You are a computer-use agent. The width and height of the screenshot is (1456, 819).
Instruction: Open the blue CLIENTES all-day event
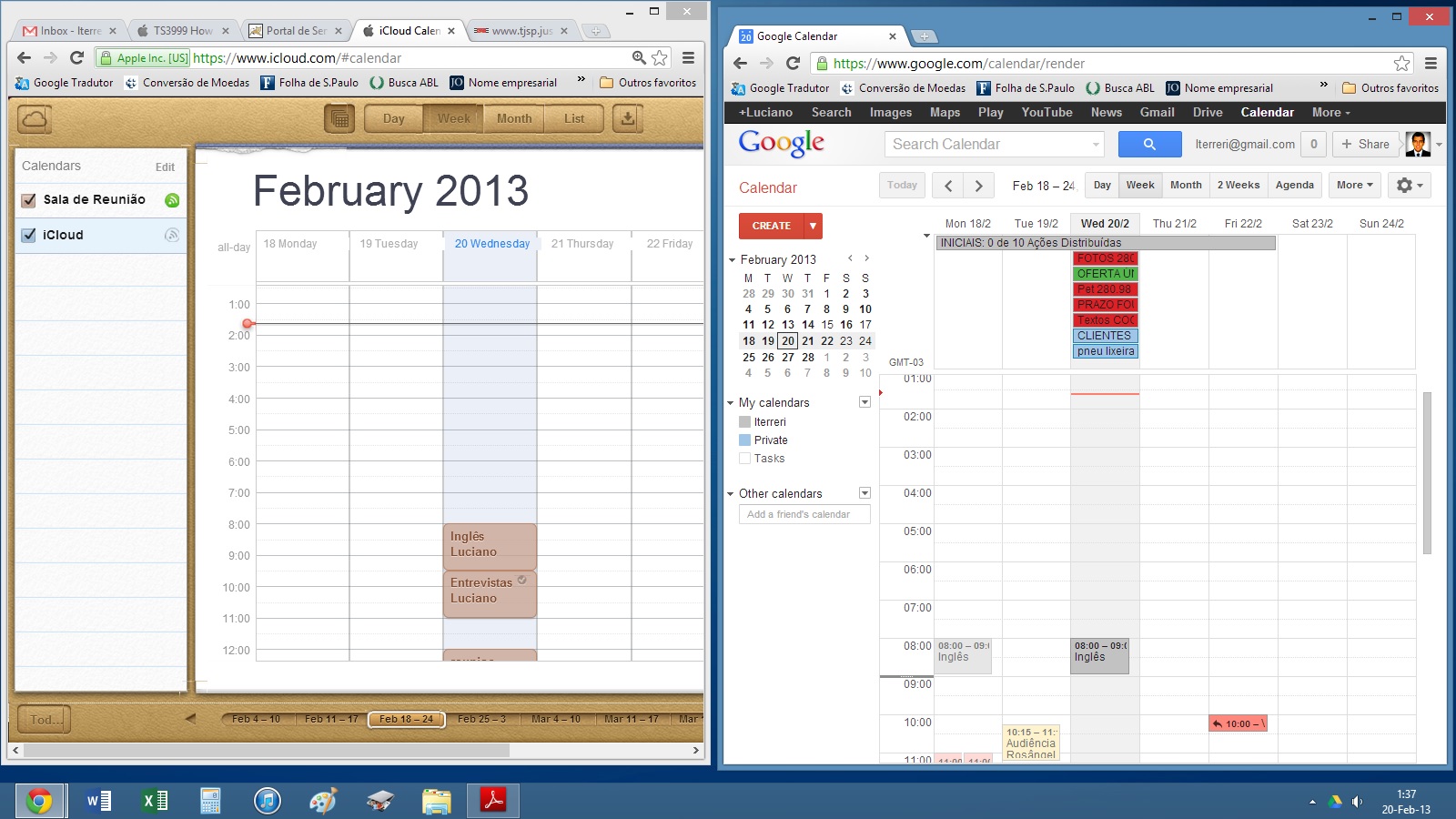click(1106, 336)
